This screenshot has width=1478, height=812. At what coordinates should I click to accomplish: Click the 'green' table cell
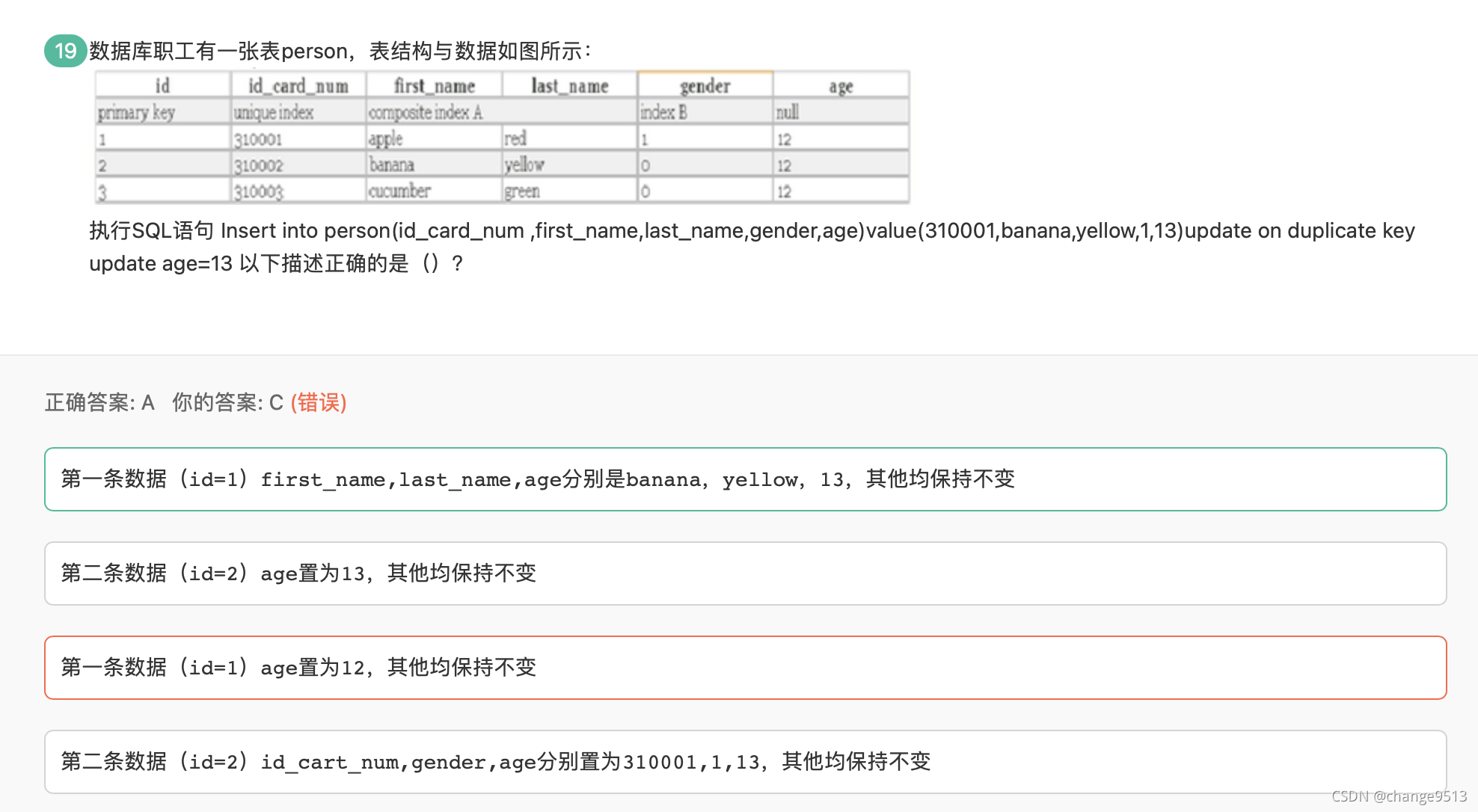point(570,191)
